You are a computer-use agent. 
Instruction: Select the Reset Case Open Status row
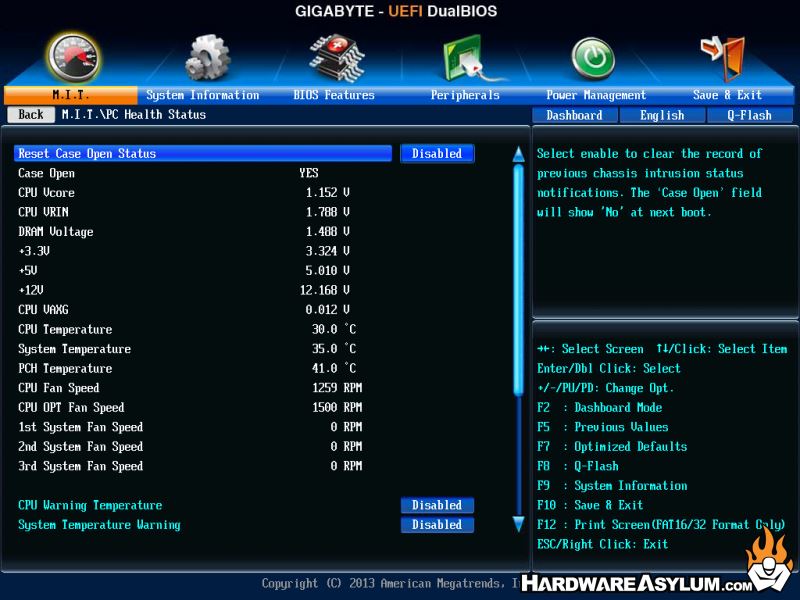(x=203, y=154)
